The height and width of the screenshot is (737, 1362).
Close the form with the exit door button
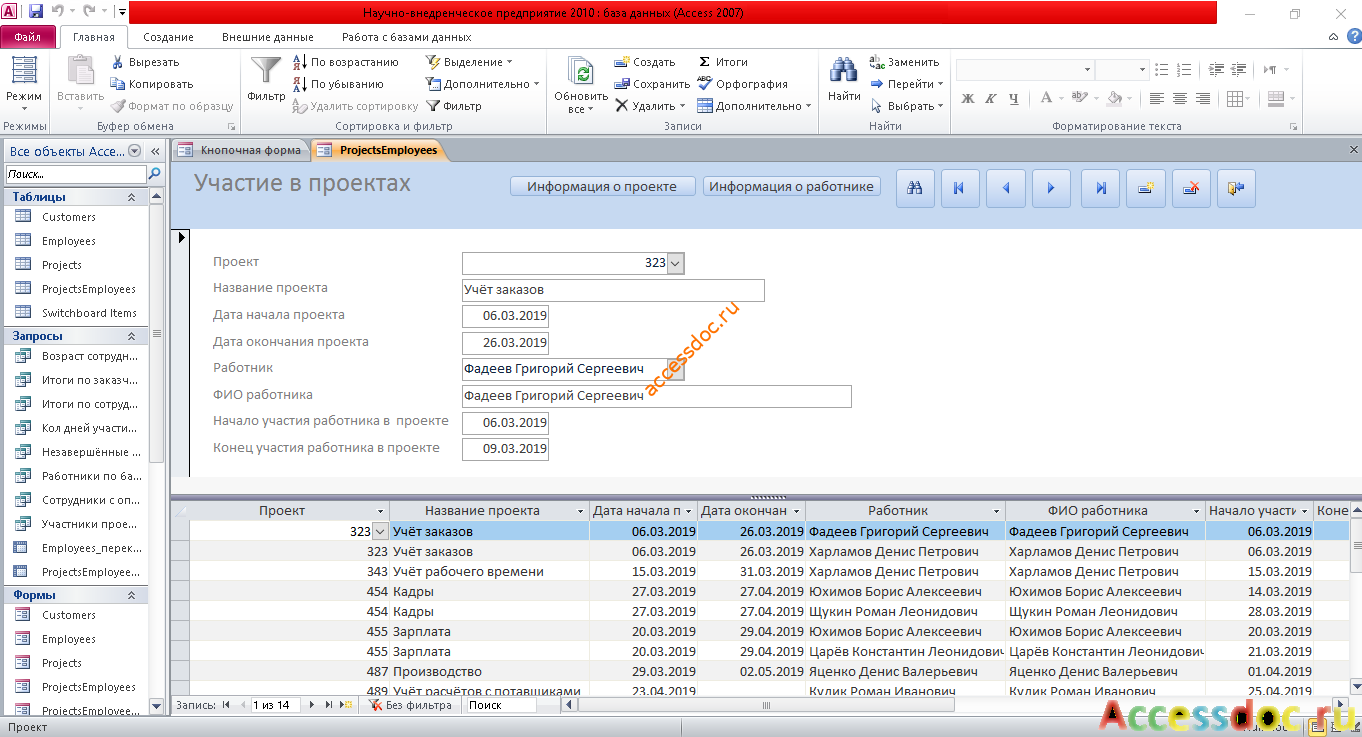click(x=1237, y=188)
